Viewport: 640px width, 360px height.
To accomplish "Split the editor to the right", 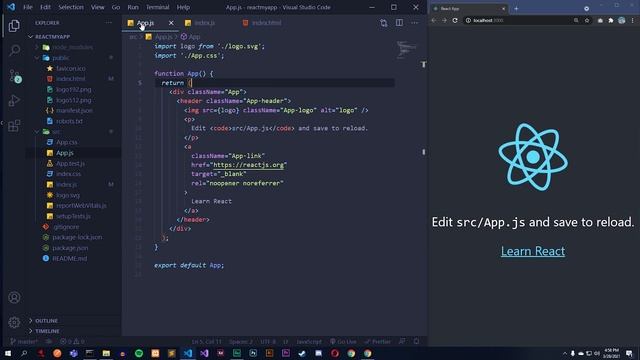I will point(399,23).
